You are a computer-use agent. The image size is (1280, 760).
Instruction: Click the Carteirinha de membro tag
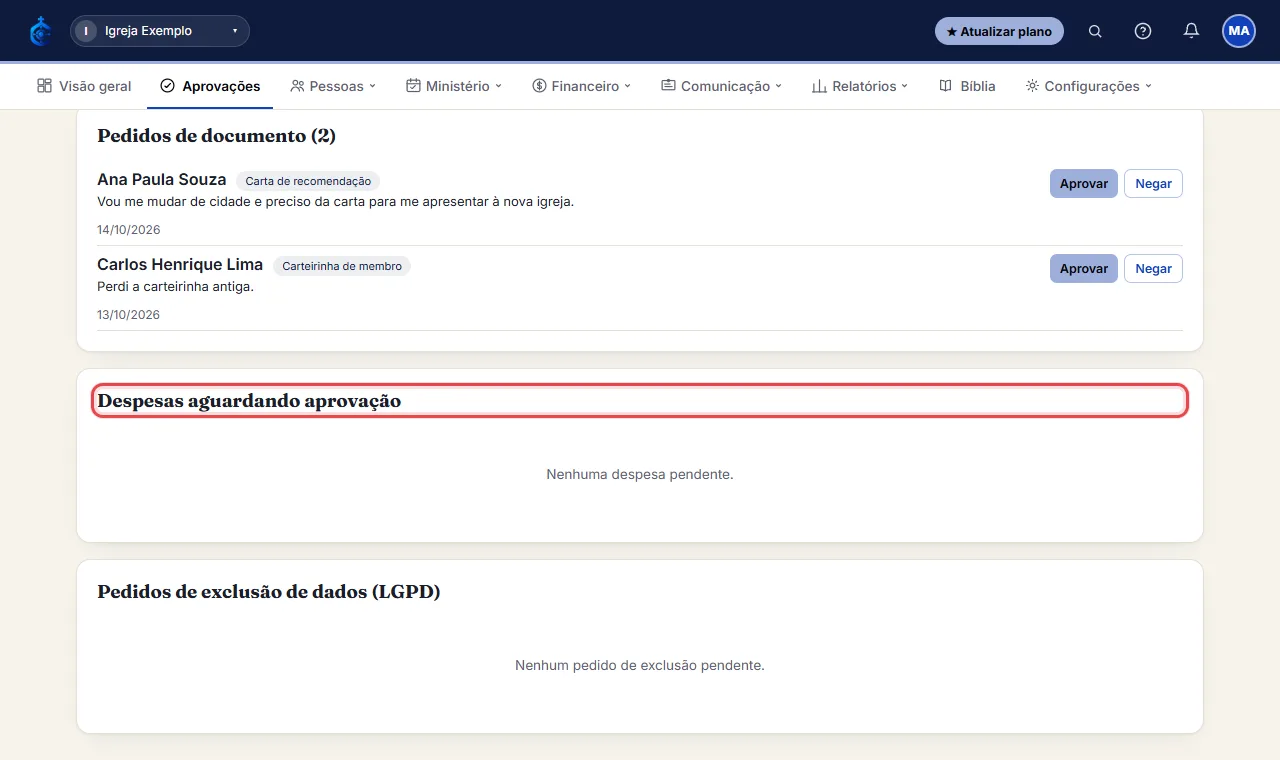click(342, 266)
